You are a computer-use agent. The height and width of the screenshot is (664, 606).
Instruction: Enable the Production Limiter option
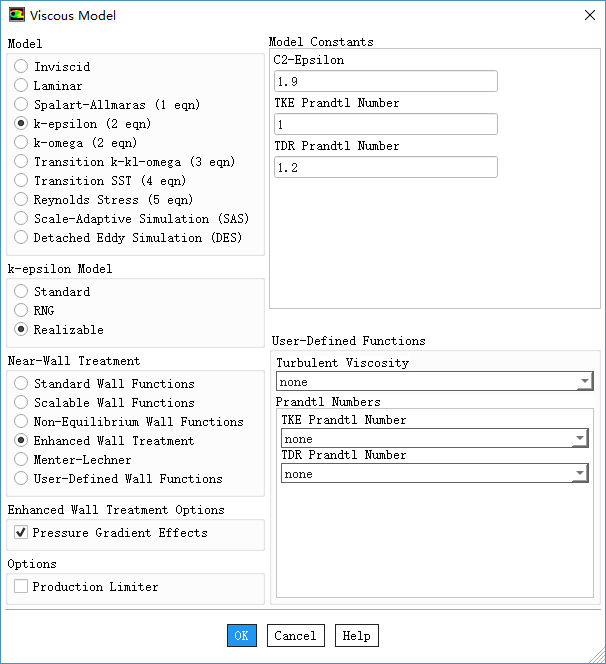point(21,587)
